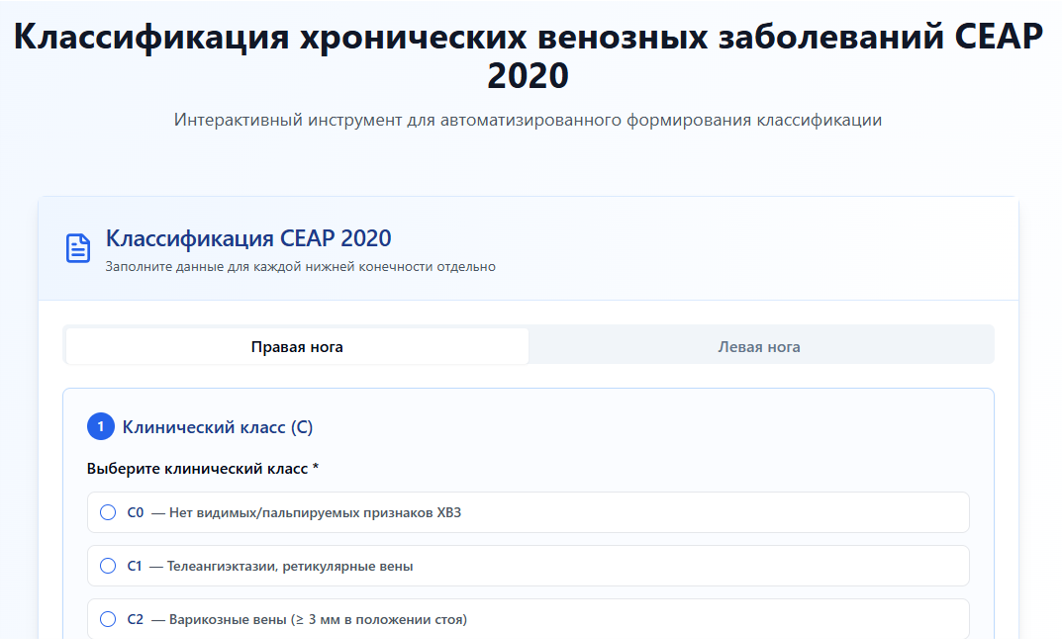Click the subtitle Интерактивный инструмент text
This screenshot has width=1062, height=639.
click(528, 120)
